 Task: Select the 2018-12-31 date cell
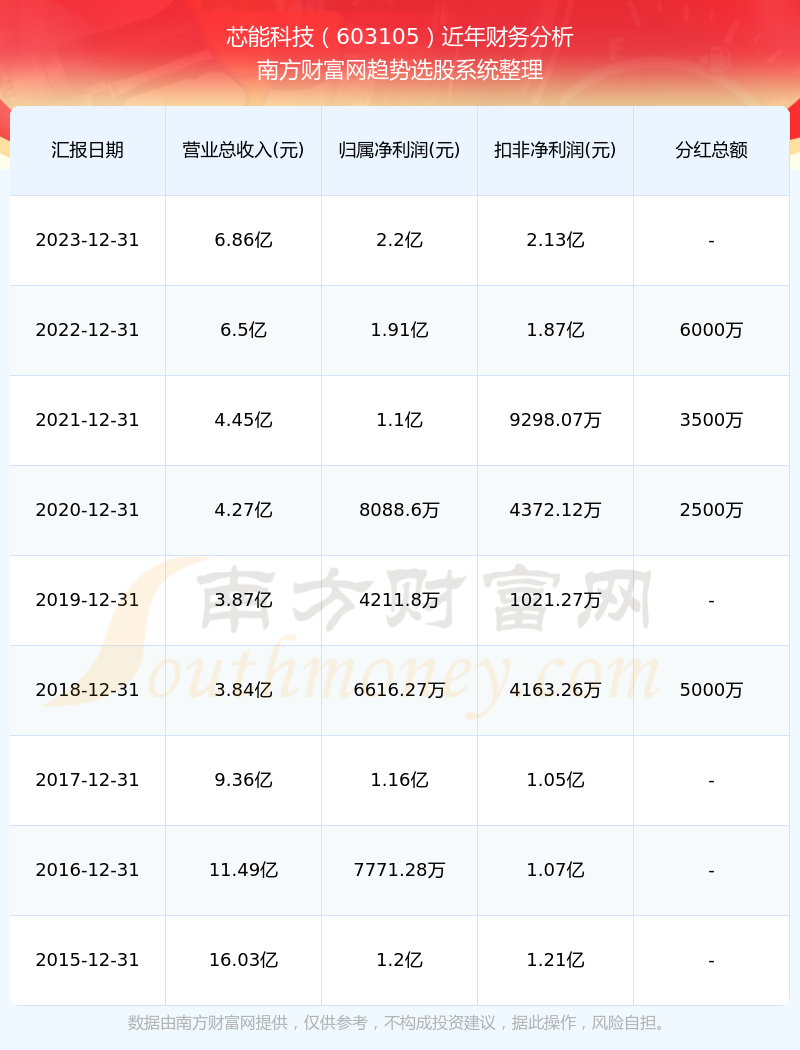point(87,690)
